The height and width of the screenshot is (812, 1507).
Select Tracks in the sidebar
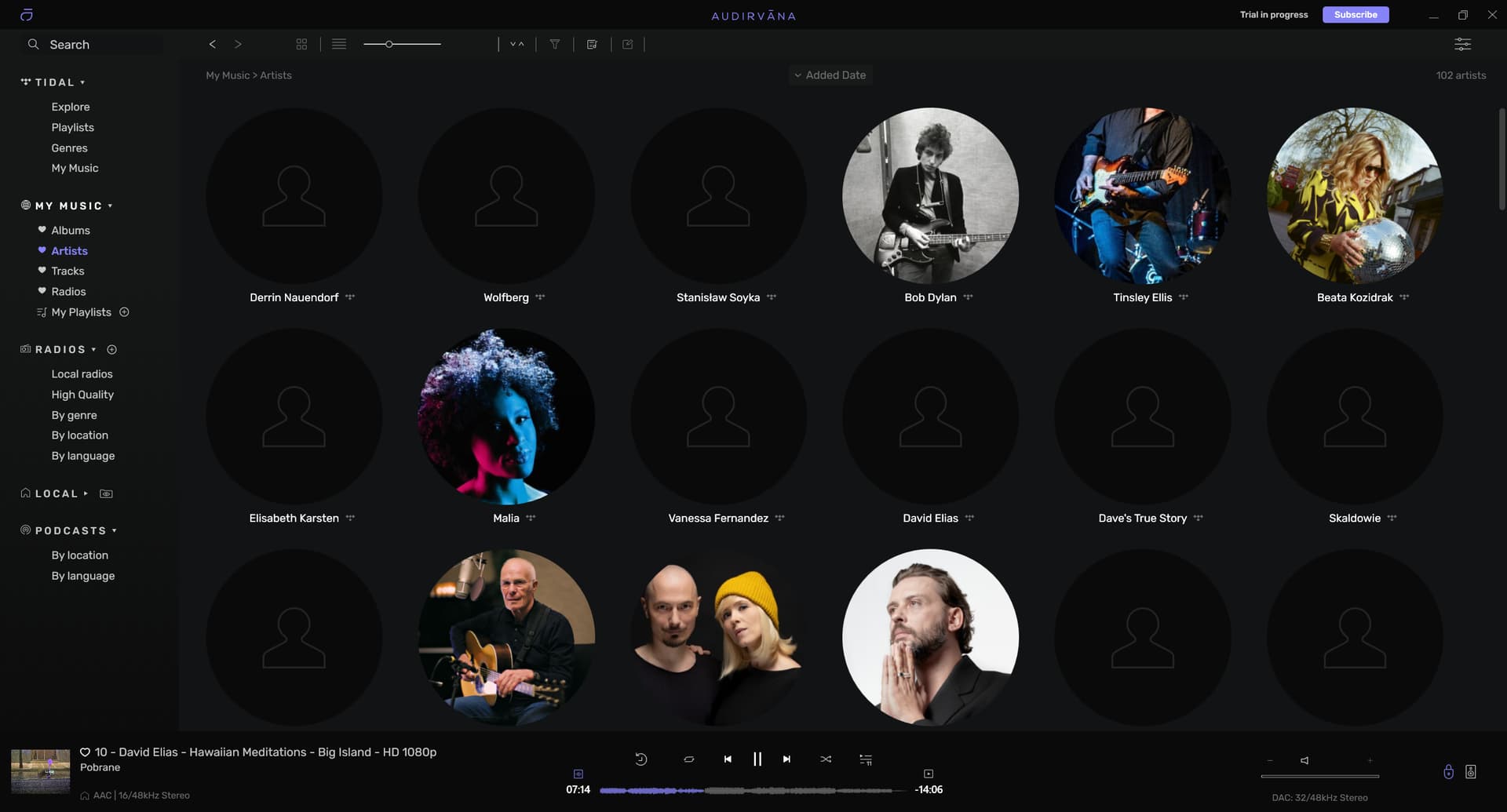[x=68, y=271]
